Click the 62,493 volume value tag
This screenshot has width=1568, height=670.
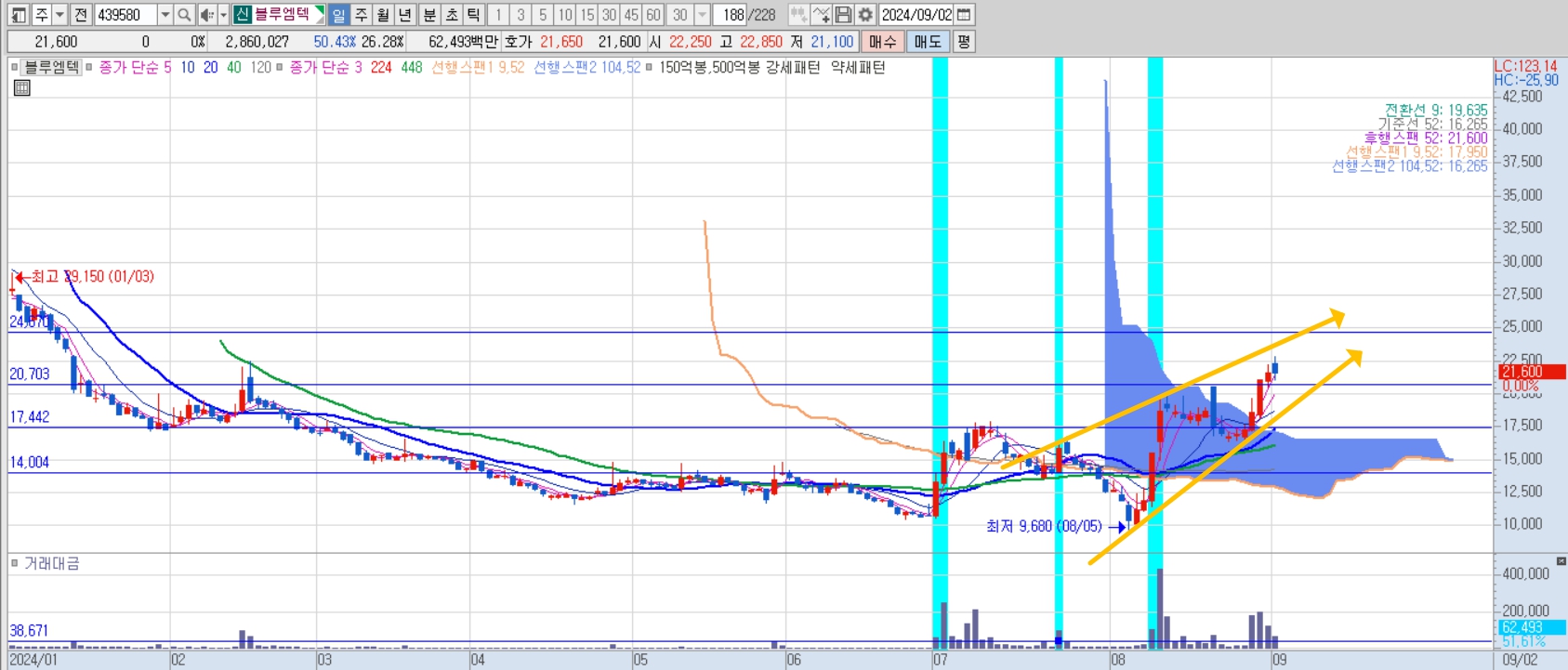pos(1533,627)
